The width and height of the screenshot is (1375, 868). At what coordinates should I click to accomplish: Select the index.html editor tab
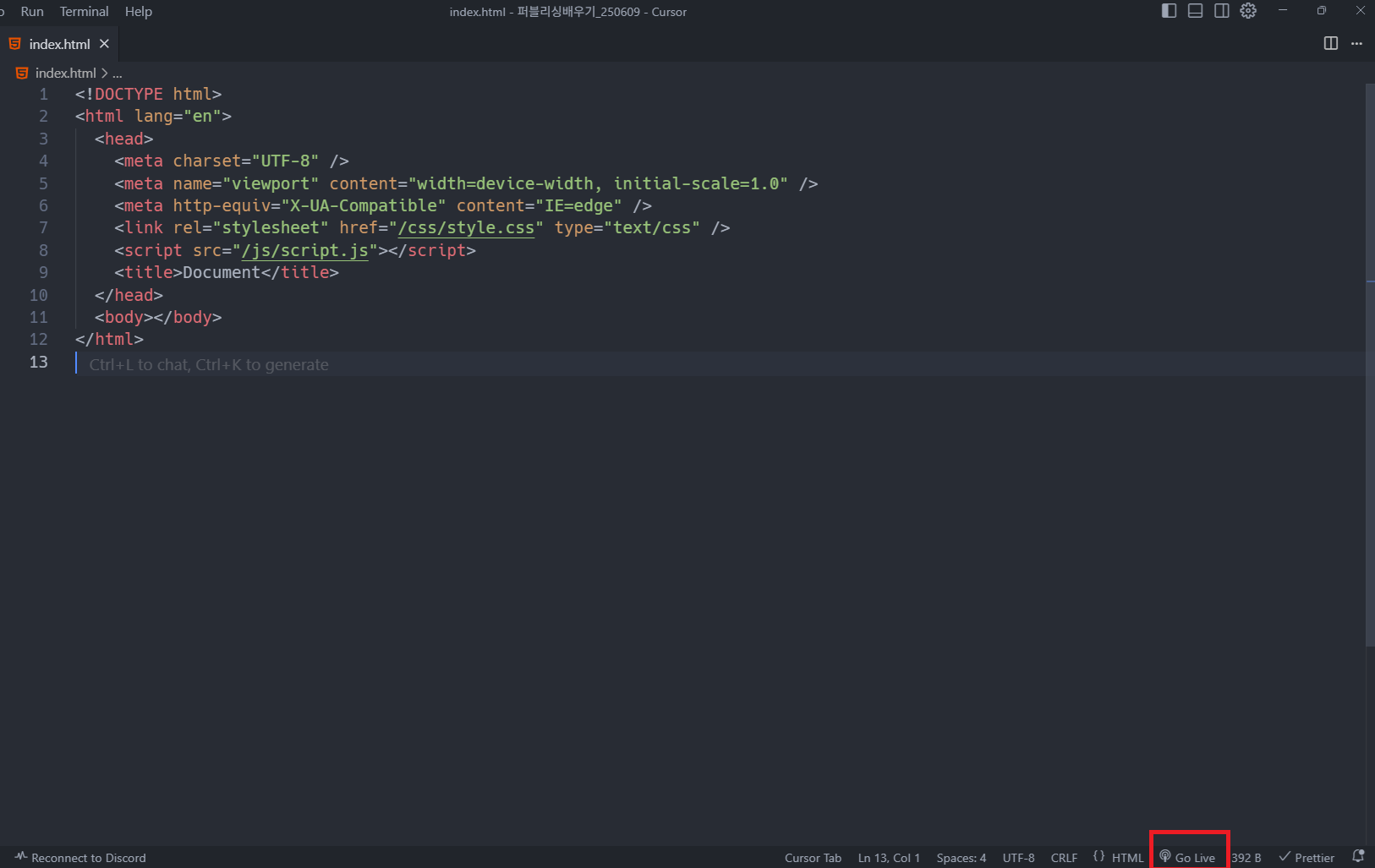coord(59,44)
